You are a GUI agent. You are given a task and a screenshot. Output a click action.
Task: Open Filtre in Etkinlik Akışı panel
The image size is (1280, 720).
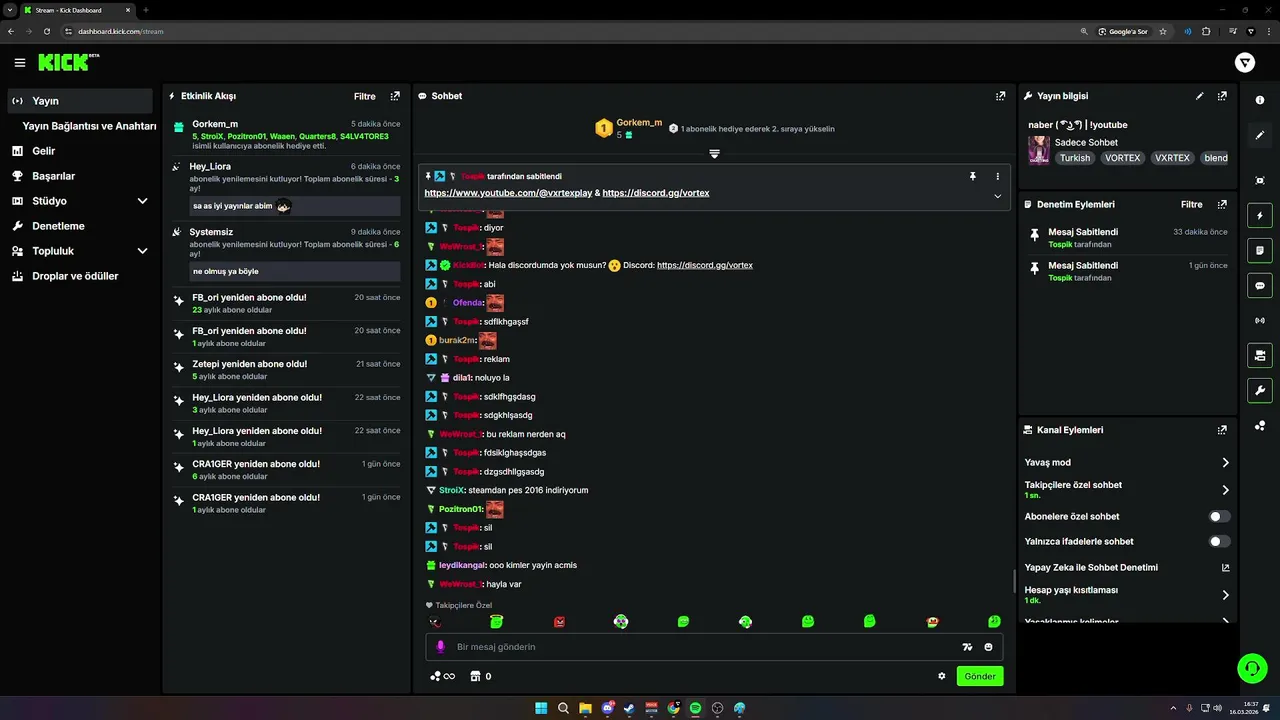pyautogui.click(x=365, y=96)
